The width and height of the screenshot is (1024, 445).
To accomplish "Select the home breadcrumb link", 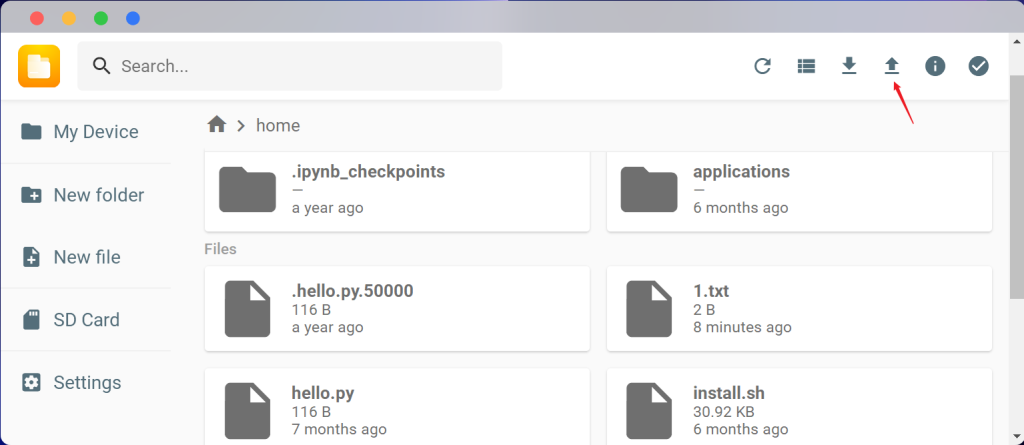I will [278, 126].
